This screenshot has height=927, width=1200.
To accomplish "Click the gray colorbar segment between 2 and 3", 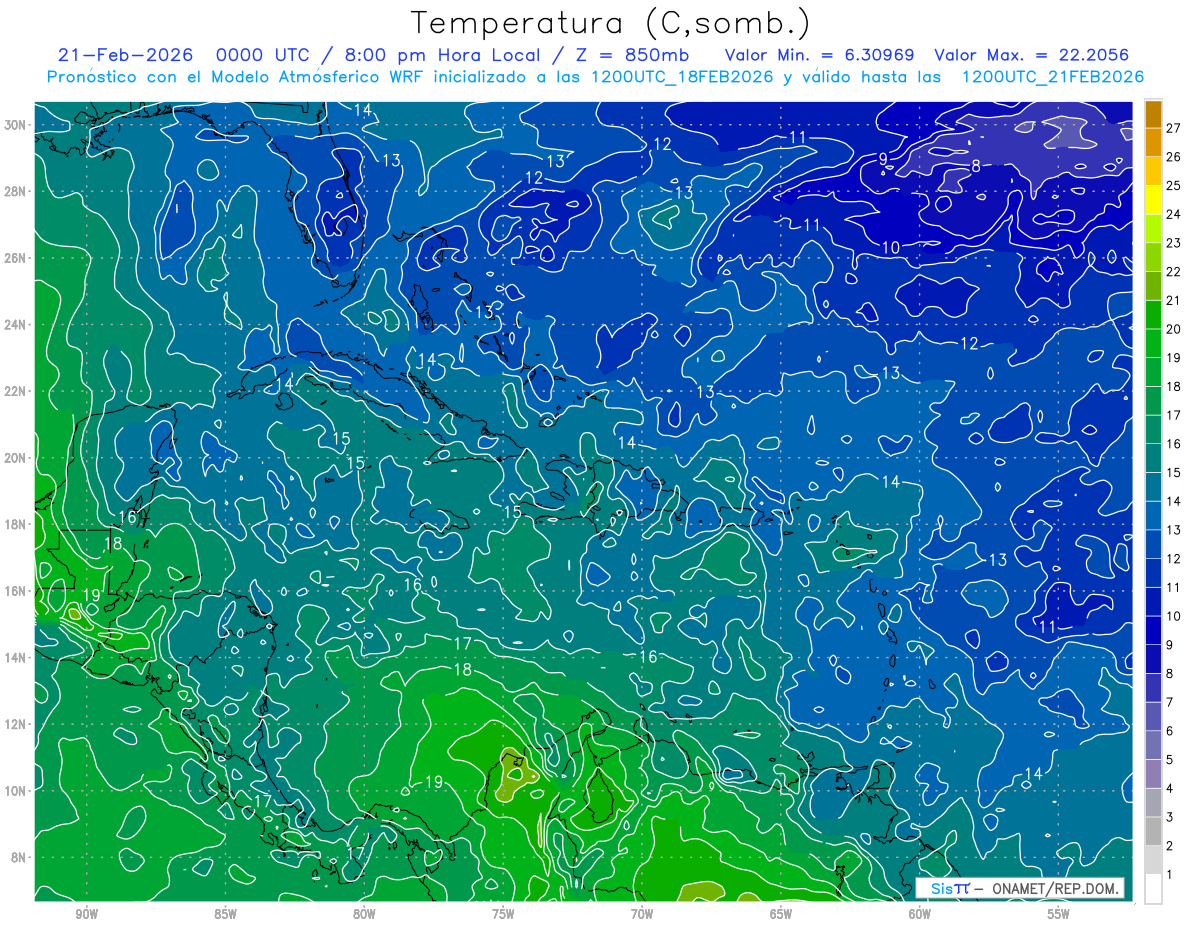I will tap(1153, 831).
